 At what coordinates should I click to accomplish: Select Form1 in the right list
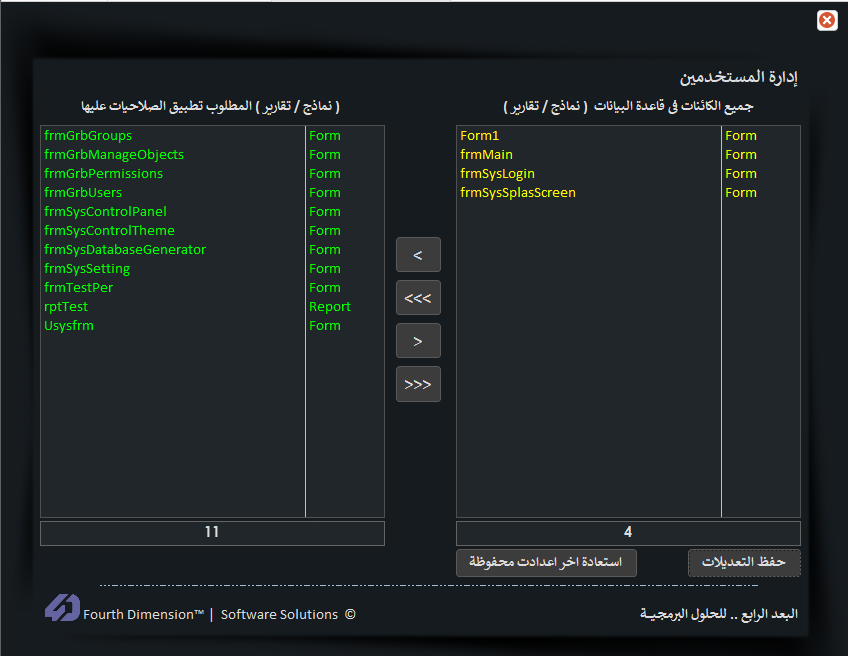tap(479, 136)
